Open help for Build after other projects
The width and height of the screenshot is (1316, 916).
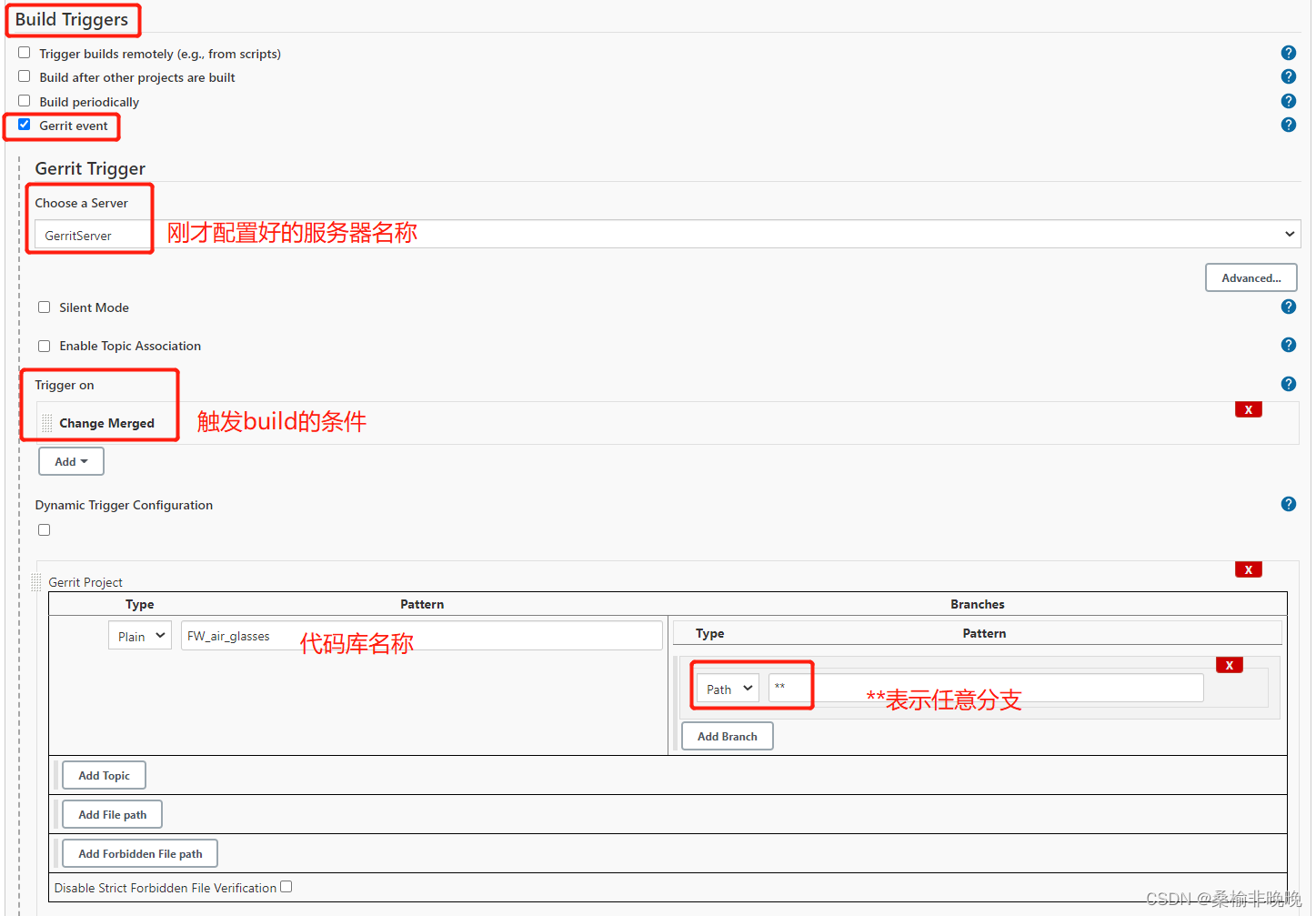pos(1288,76)
